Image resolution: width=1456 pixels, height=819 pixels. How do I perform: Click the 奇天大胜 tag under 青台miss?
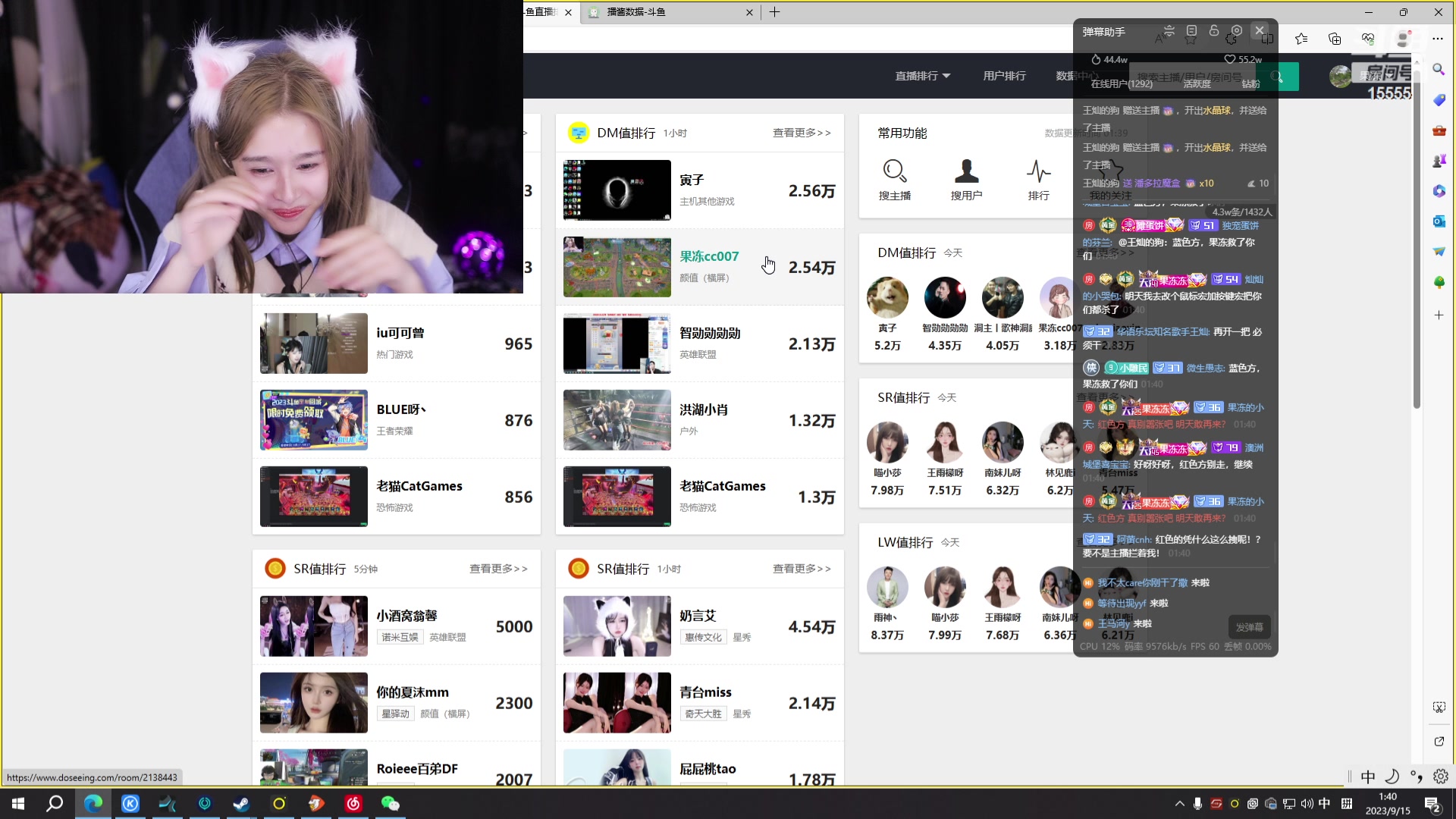pos(703,714)
